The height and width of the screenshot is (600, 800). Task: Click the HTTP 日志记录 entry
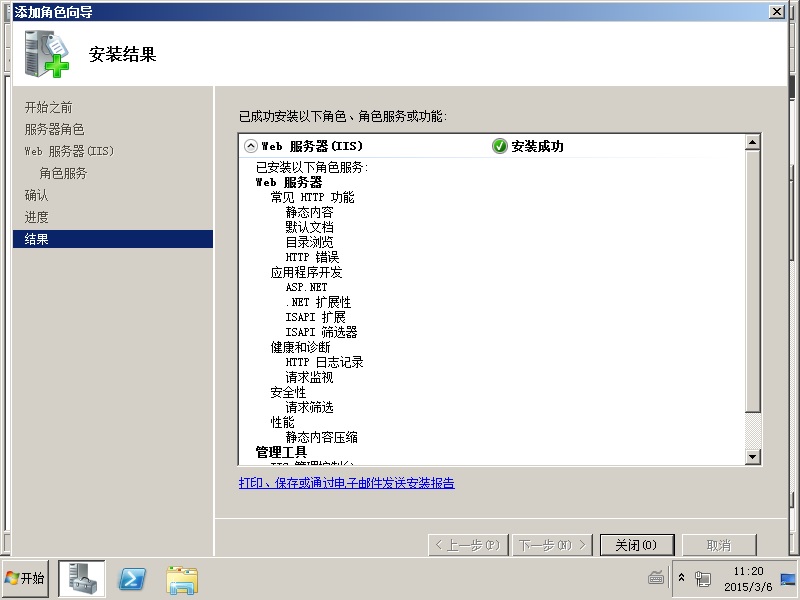pyautogui.click(x=324, y=362)
